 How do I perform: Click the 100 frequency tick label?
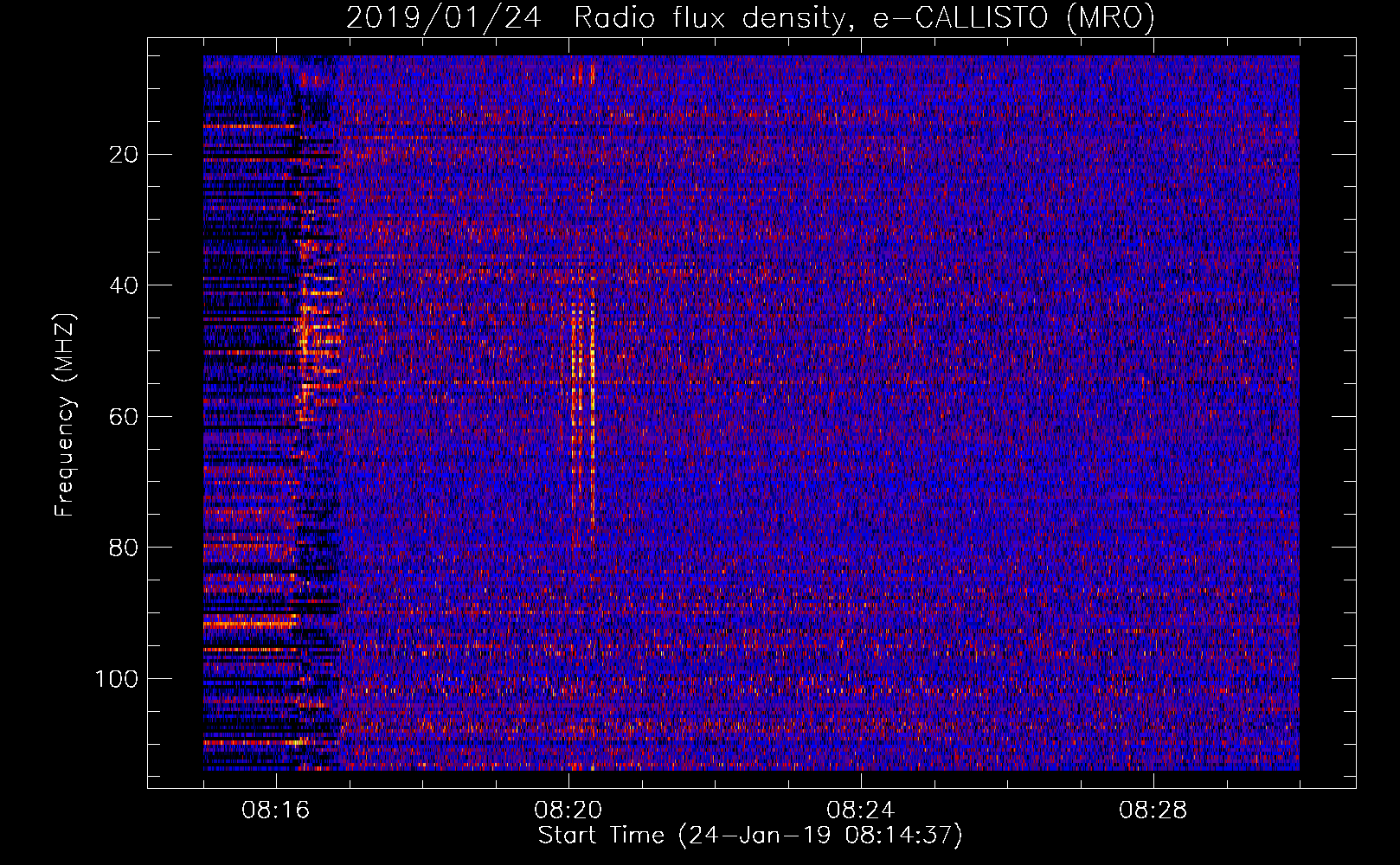(117, 679)
